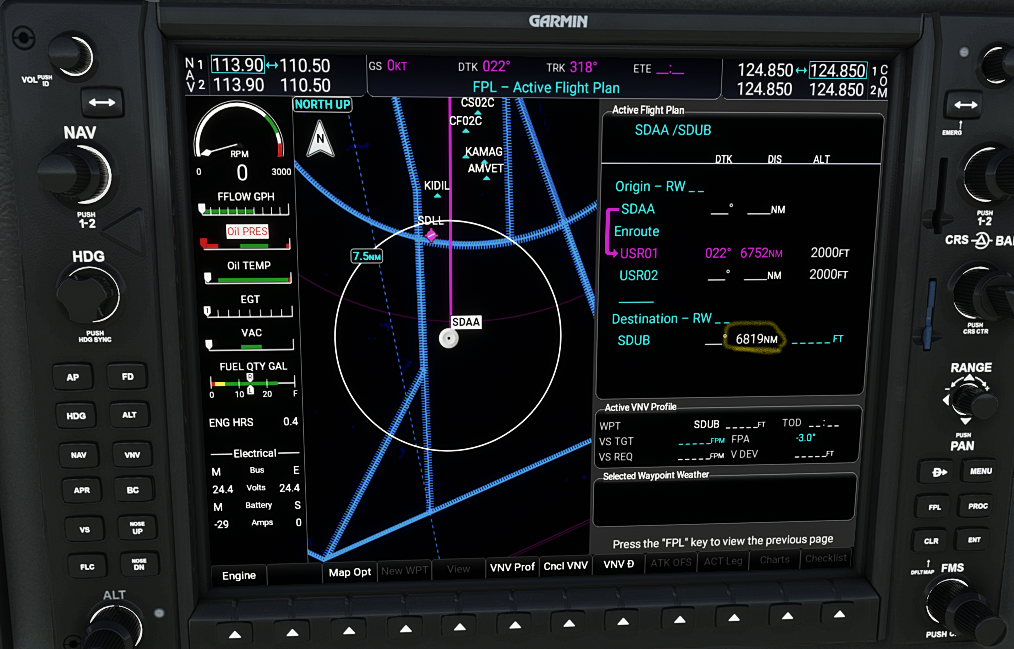Expand the Enroute section of the flight plan
Image resolution: width=1014 pixels, height=649 pixels.
click(x=635, y=231)
